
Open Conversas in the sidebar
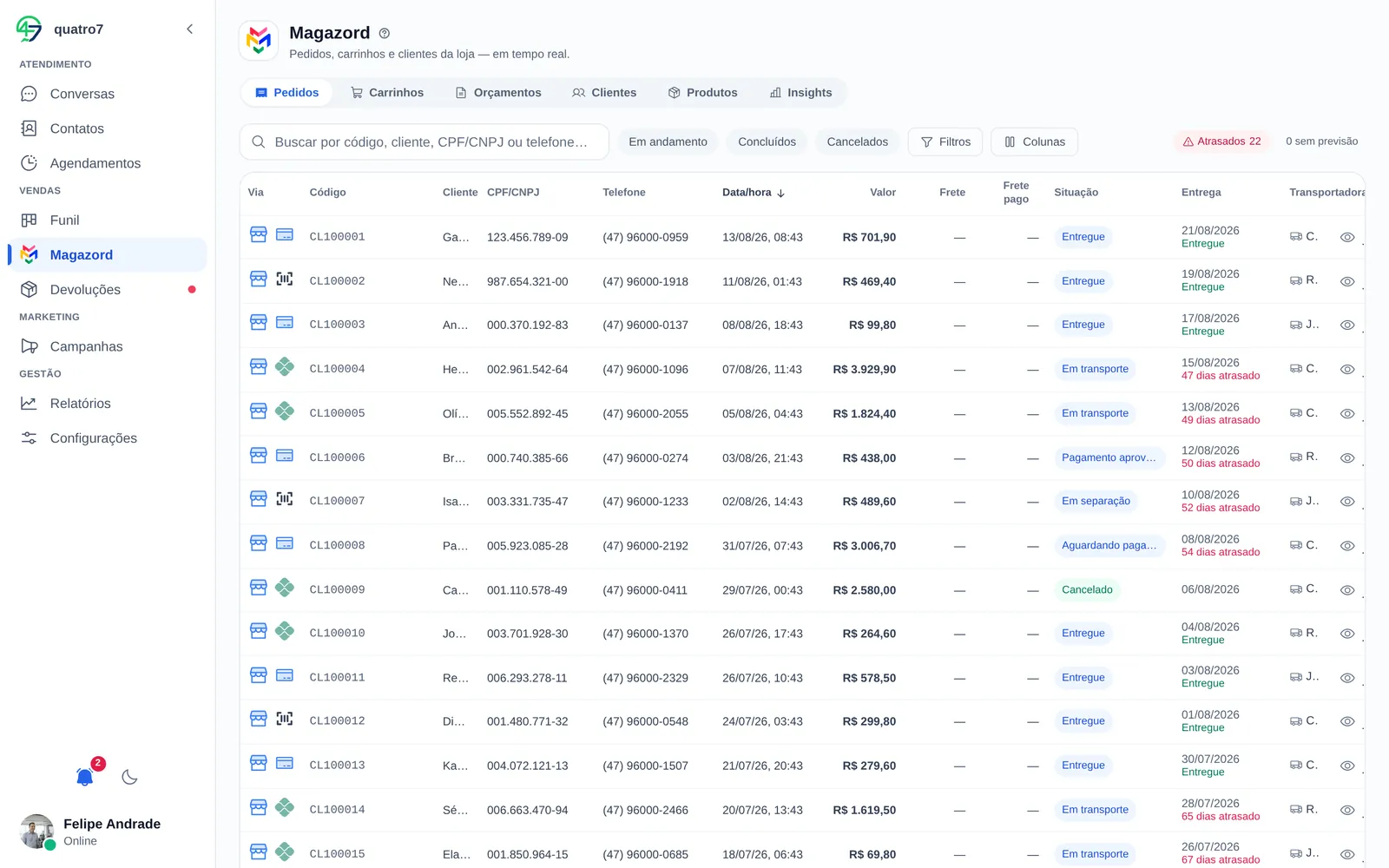[108, 94]
